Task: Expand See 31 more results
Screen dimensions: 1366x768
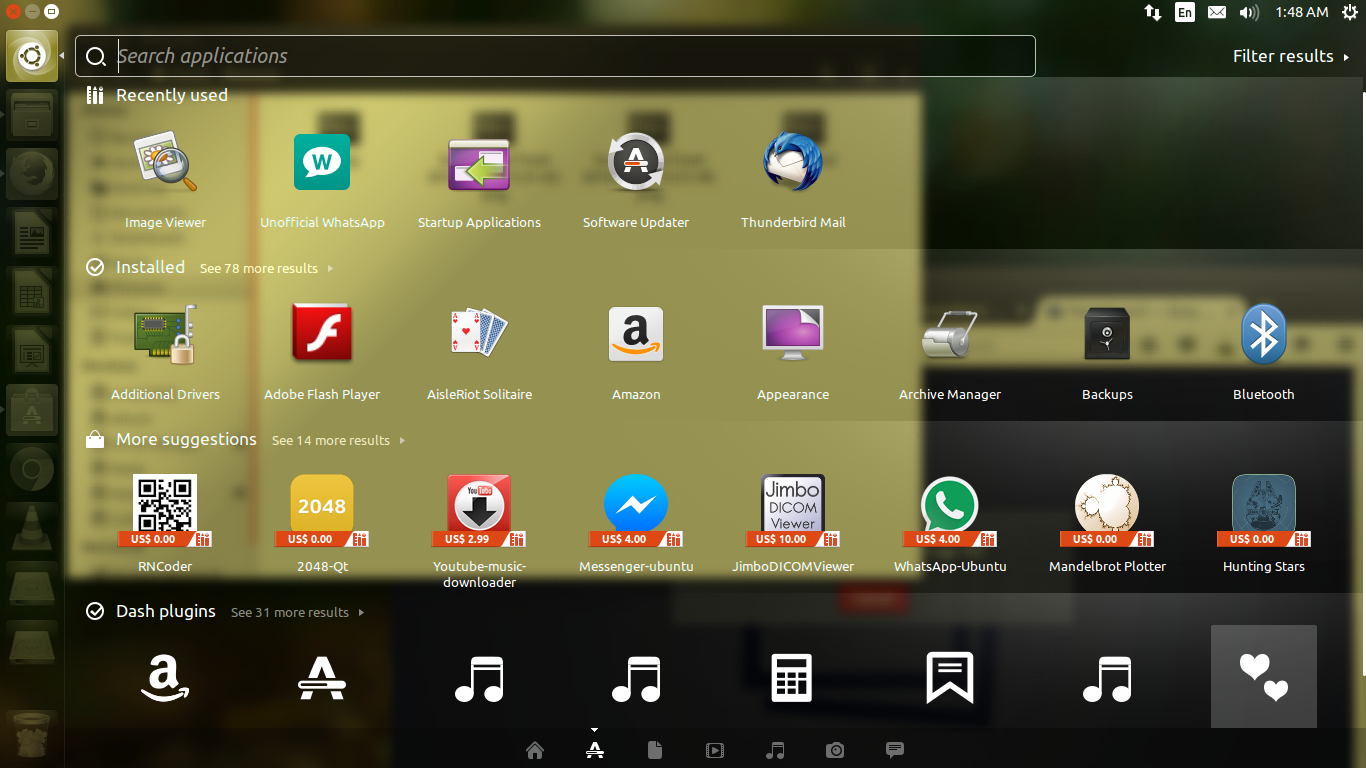Action: click(297, 612)
